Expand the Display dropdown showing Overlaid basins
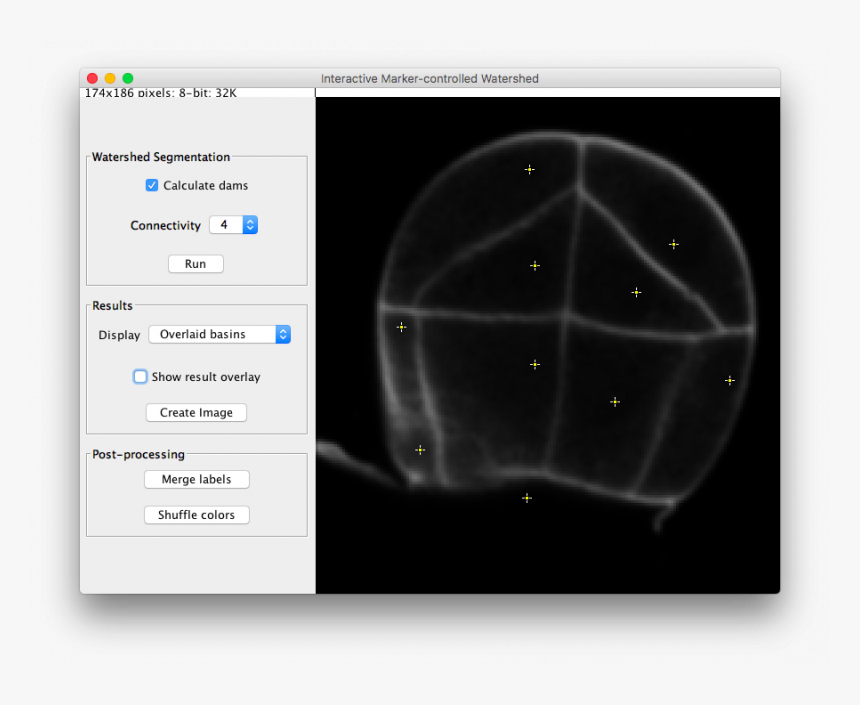The height and width of the screenshot is (705, 860). (219, 334)
